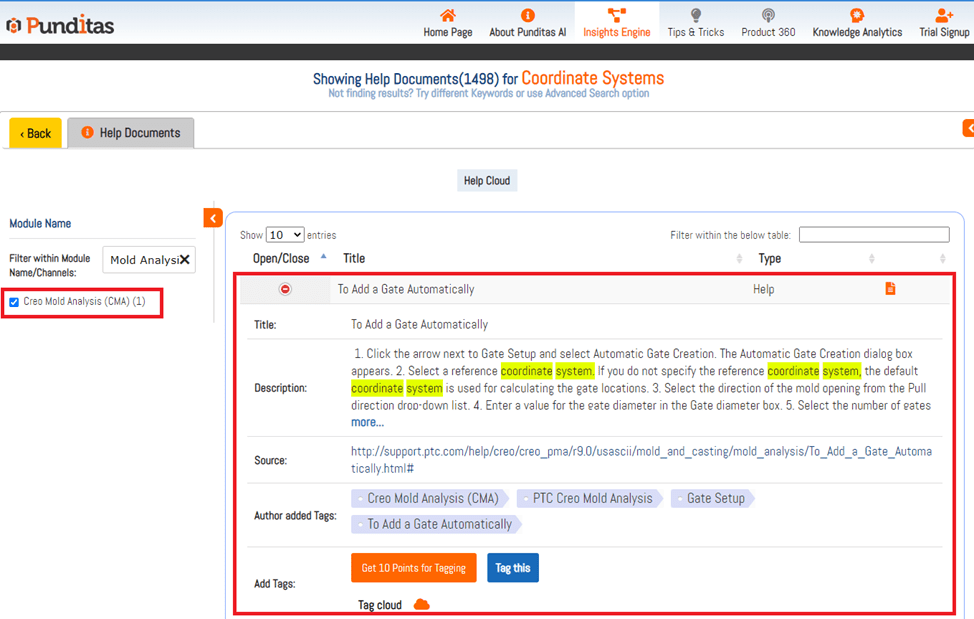Sort the table by the Title column header

(x=354, y=258)
